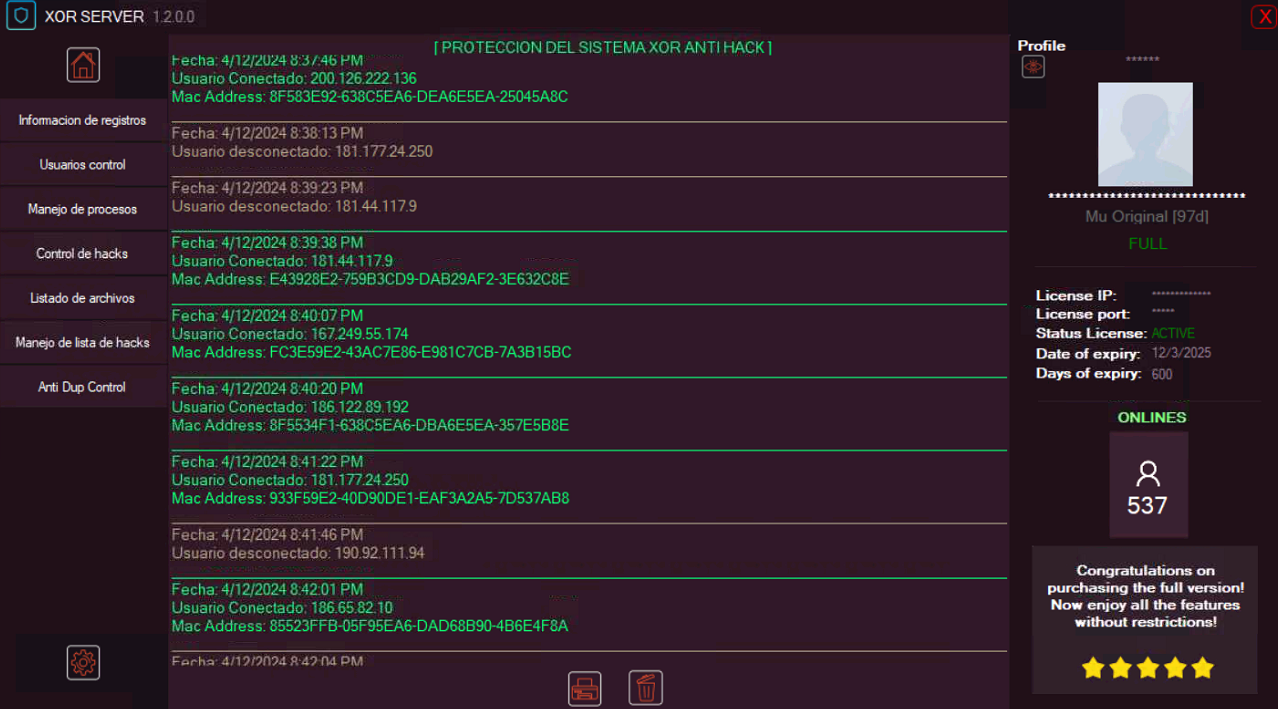This screenshot has height=709, width=1278.
Task: Close the XOR Server window
Action: pos(1264,16)
